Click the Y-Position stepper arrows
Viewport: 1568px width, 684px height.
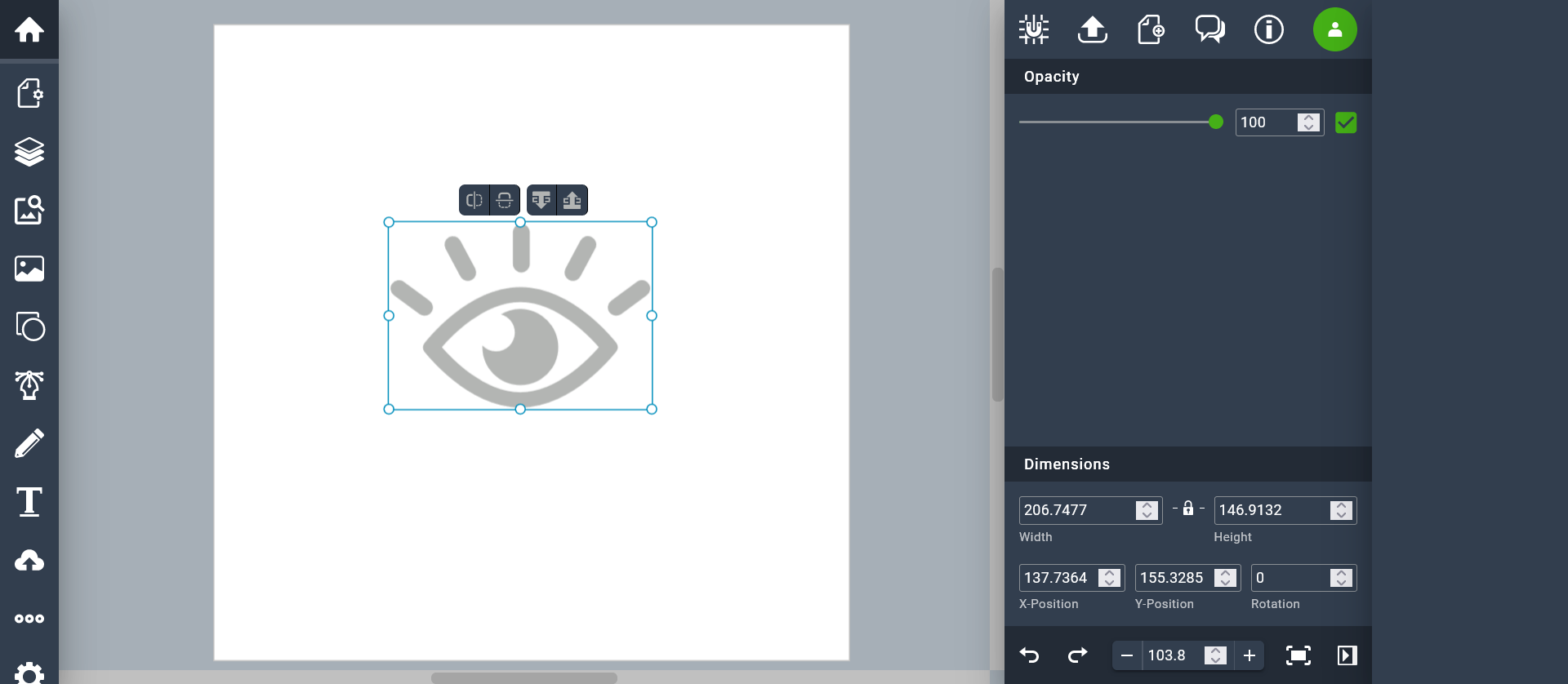pyautogui.click(x=1226, y=578)
